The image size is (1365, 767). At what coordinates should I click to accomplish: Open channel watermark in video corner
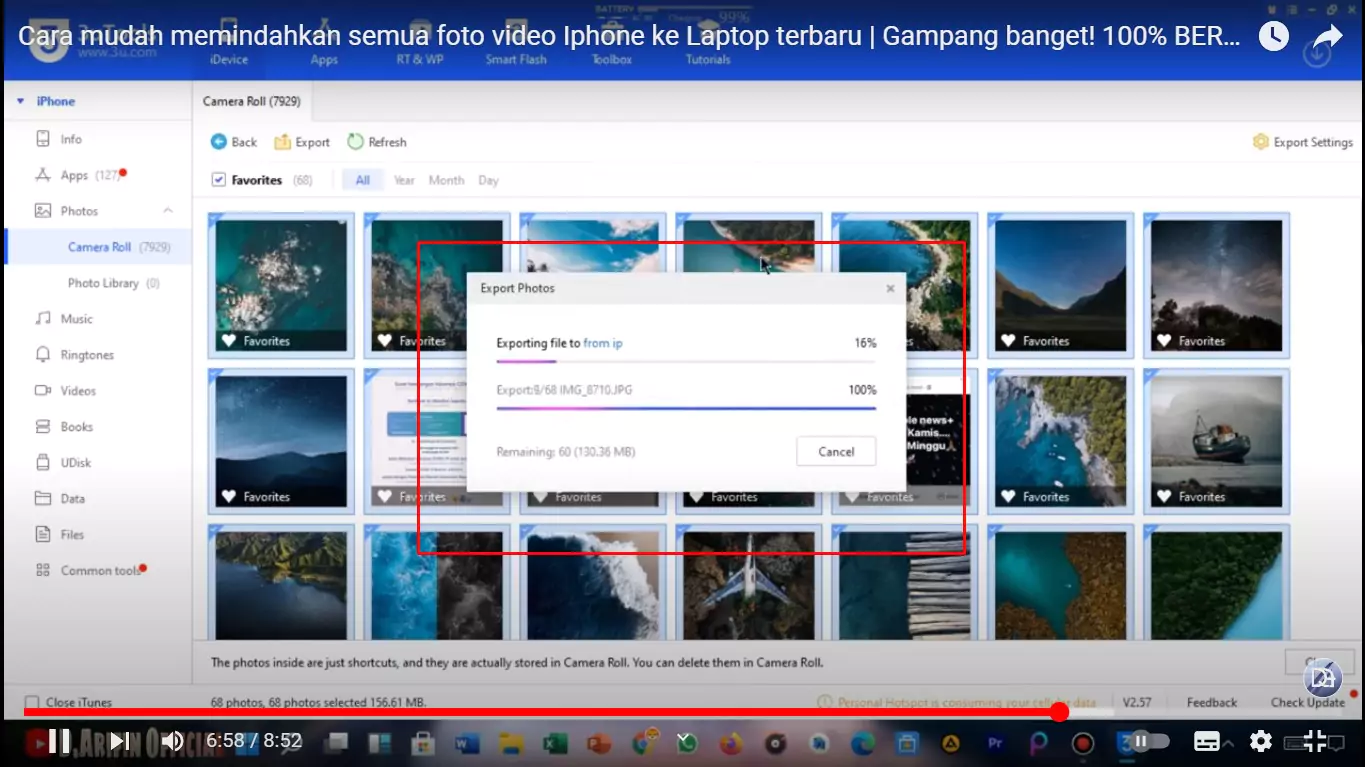(x=1323, y=677)
